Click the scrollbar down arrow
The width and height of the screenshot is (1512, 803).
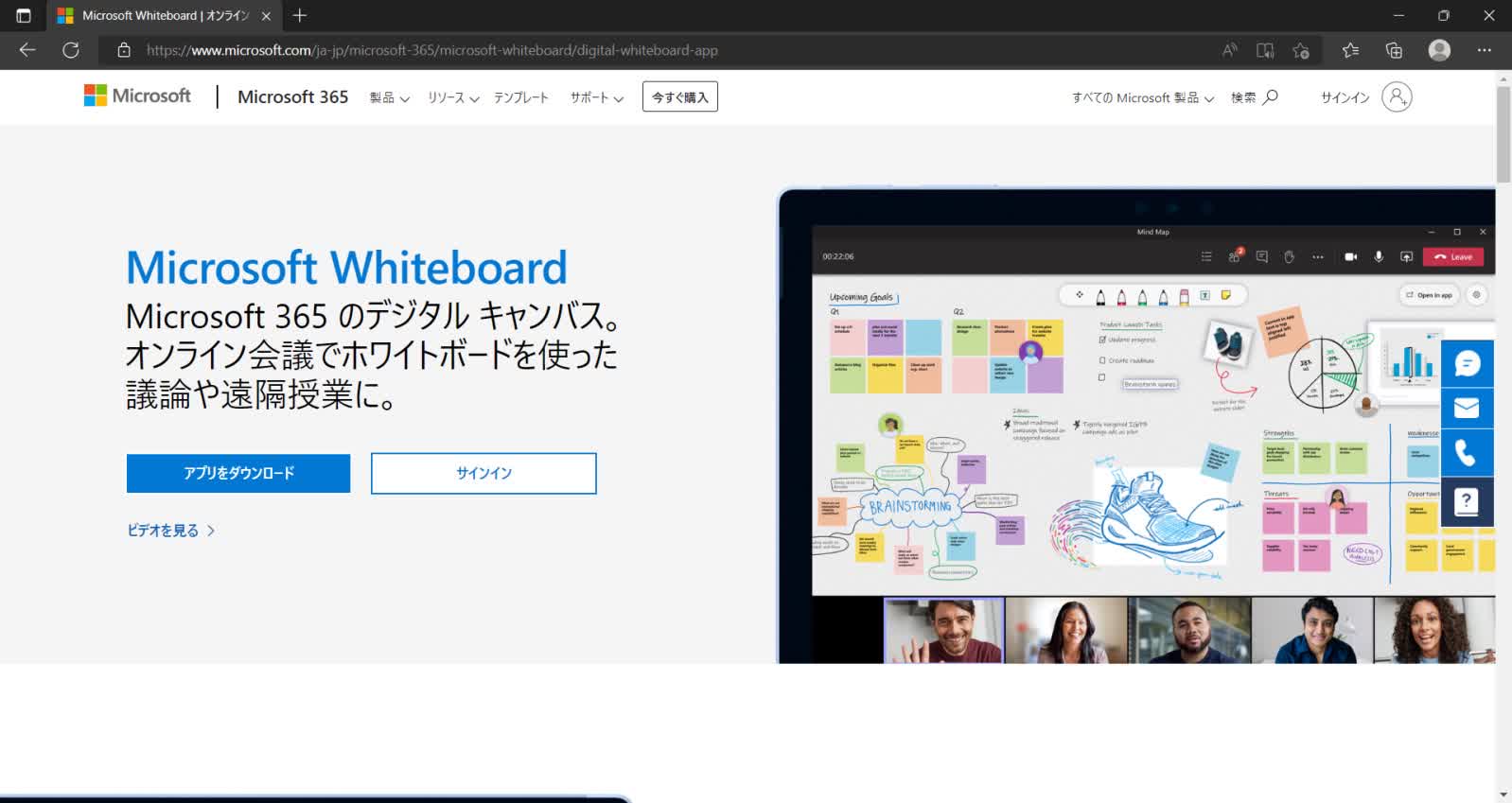[x=1503, y=794]
